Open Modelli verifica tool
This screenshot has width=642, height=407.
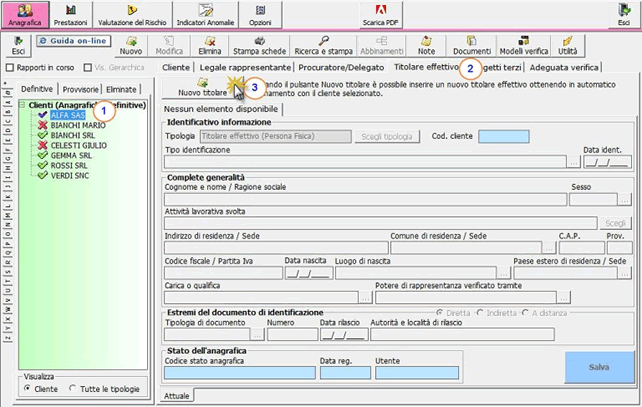pyautogui.click(x=524, y=45)
